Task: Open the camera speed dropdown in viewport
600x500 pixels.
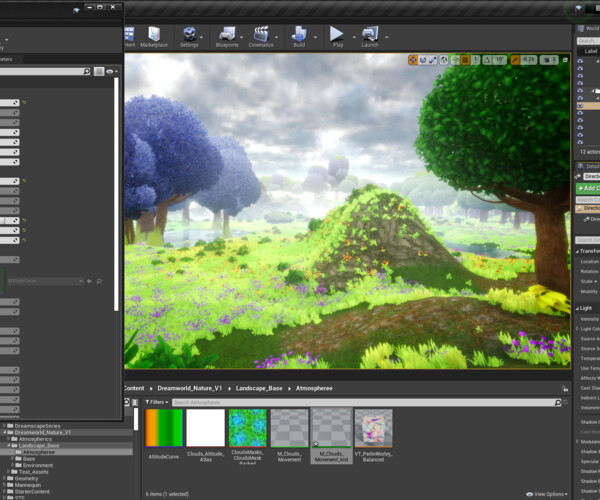Action: click(549, 60)
